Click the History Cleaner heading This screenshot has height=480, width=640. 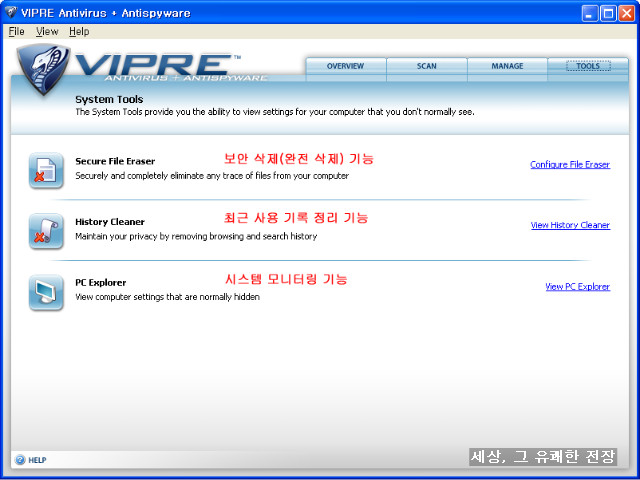pyautogui.click(x=110, y=222)
